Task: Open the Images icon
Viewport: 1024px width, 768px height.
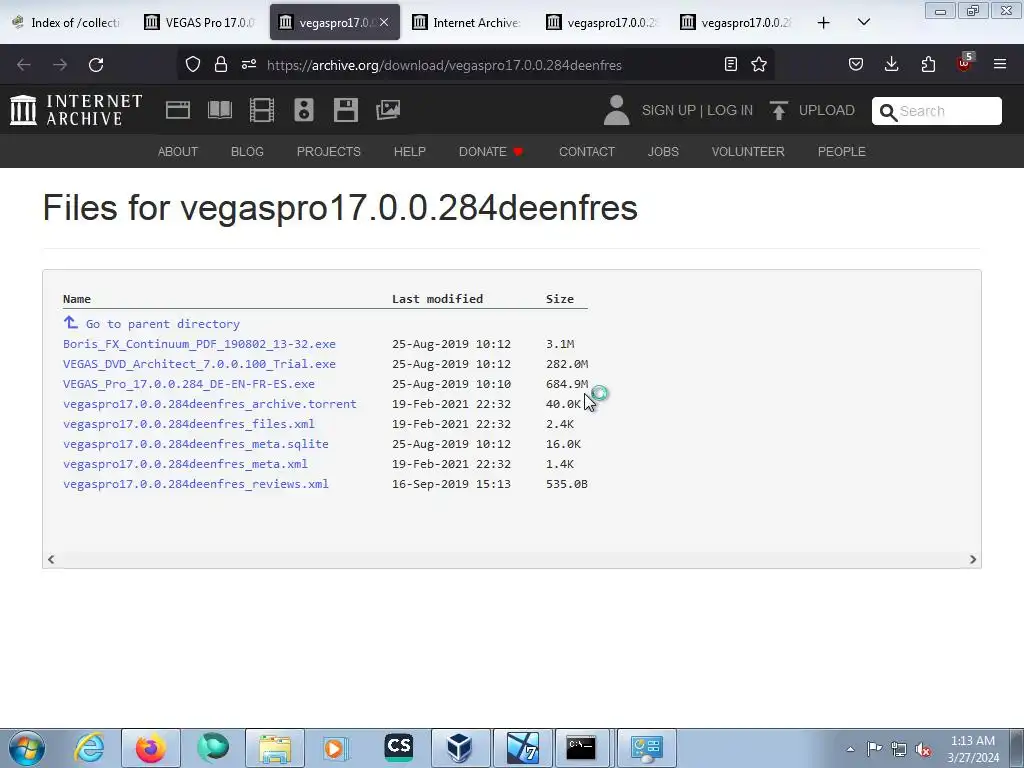Action: pos(388,110)
